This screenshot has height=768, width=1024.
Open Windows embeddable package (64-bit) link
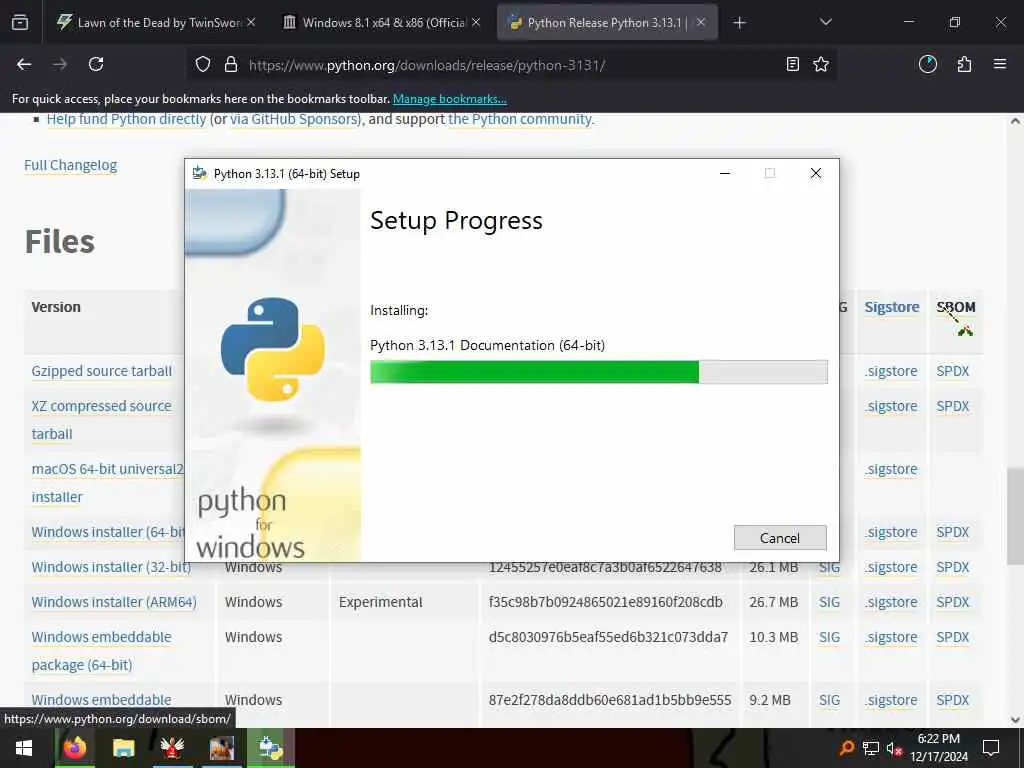(x=101, y=651)
